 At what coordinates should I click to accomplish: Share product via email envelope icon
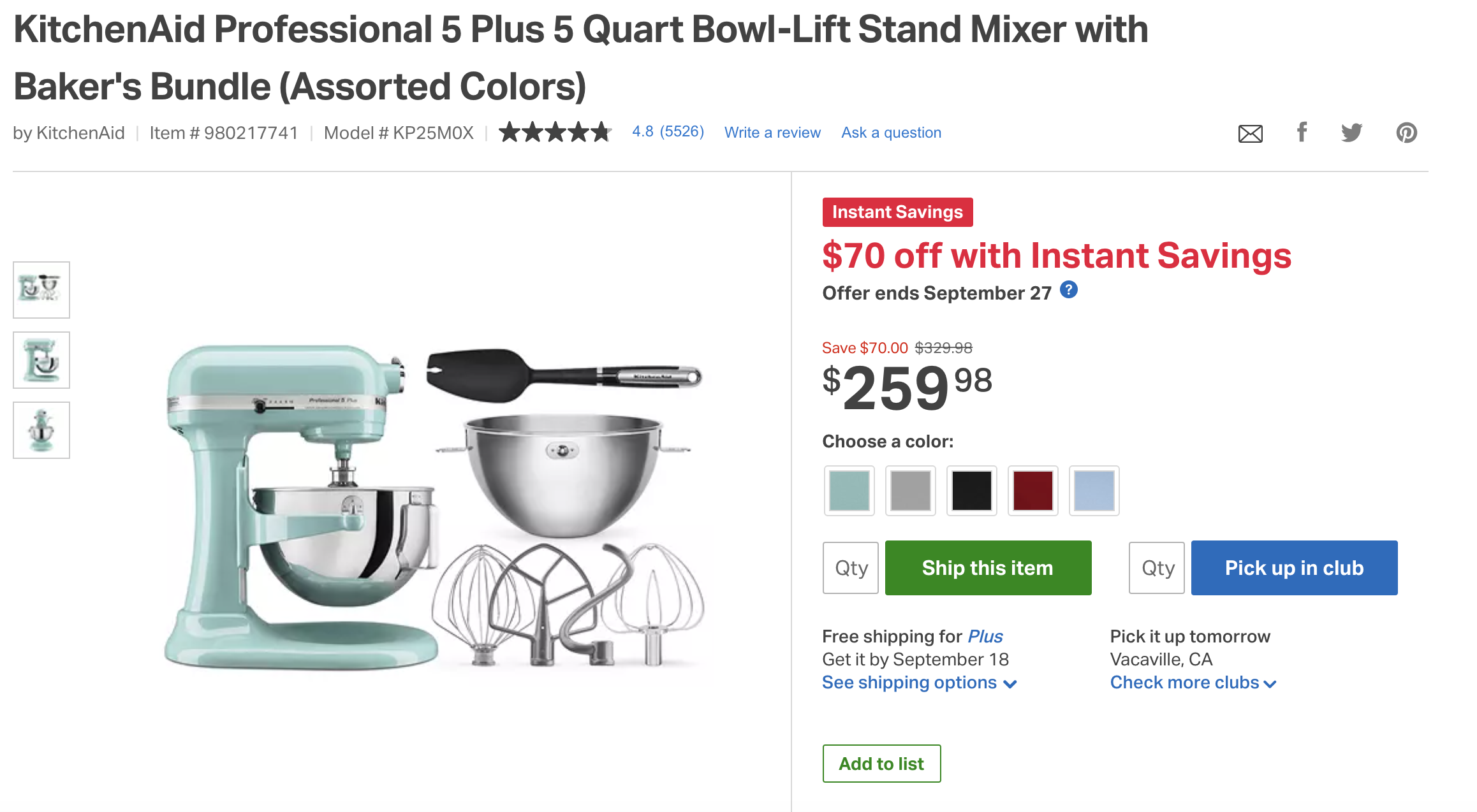1250,133
